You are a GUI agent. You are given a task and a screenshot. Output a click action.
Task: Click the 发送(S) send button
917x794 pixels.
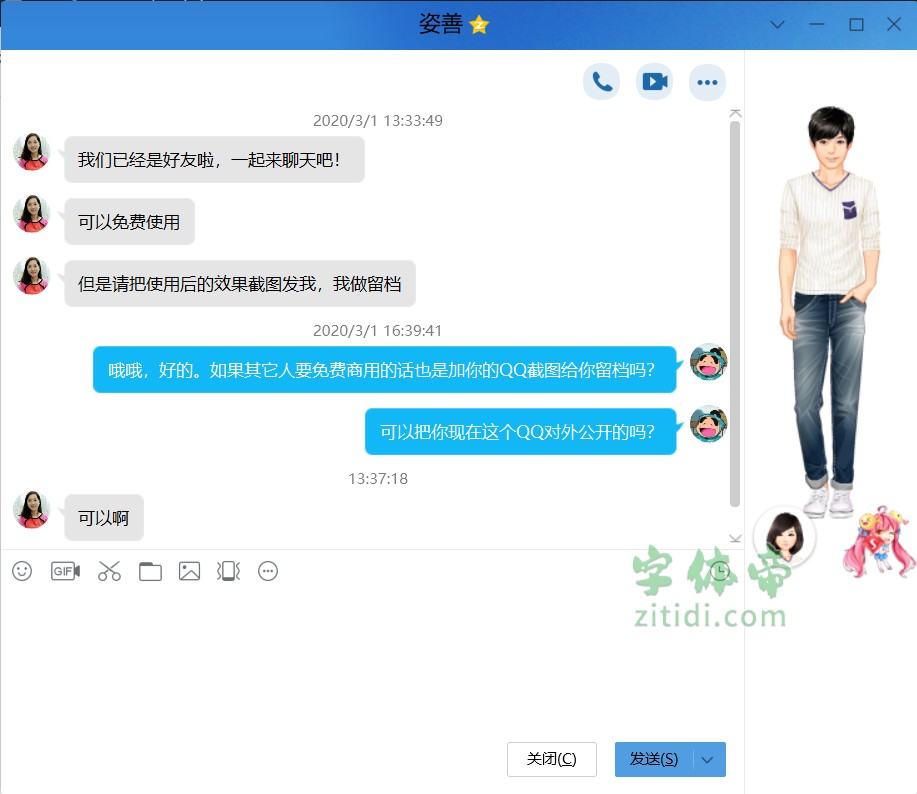(x=654, y=760)
